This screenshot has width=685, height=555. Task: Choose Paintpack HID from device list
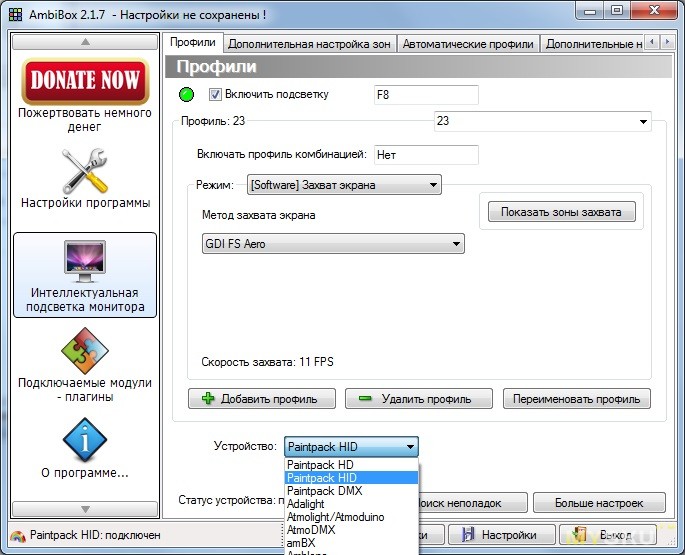351,478
